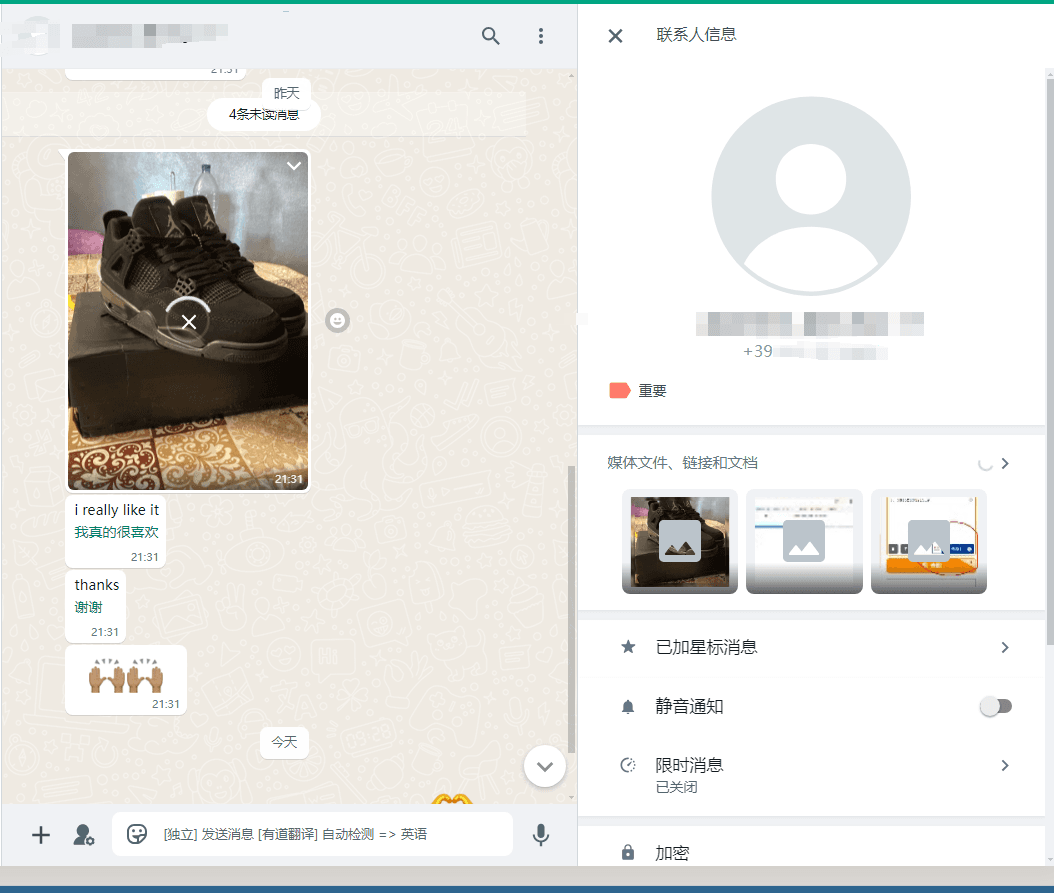The height and width of the screenshot is (893, 1054).
Task: Open the three-dot chat menu
Action: point(541,36)
